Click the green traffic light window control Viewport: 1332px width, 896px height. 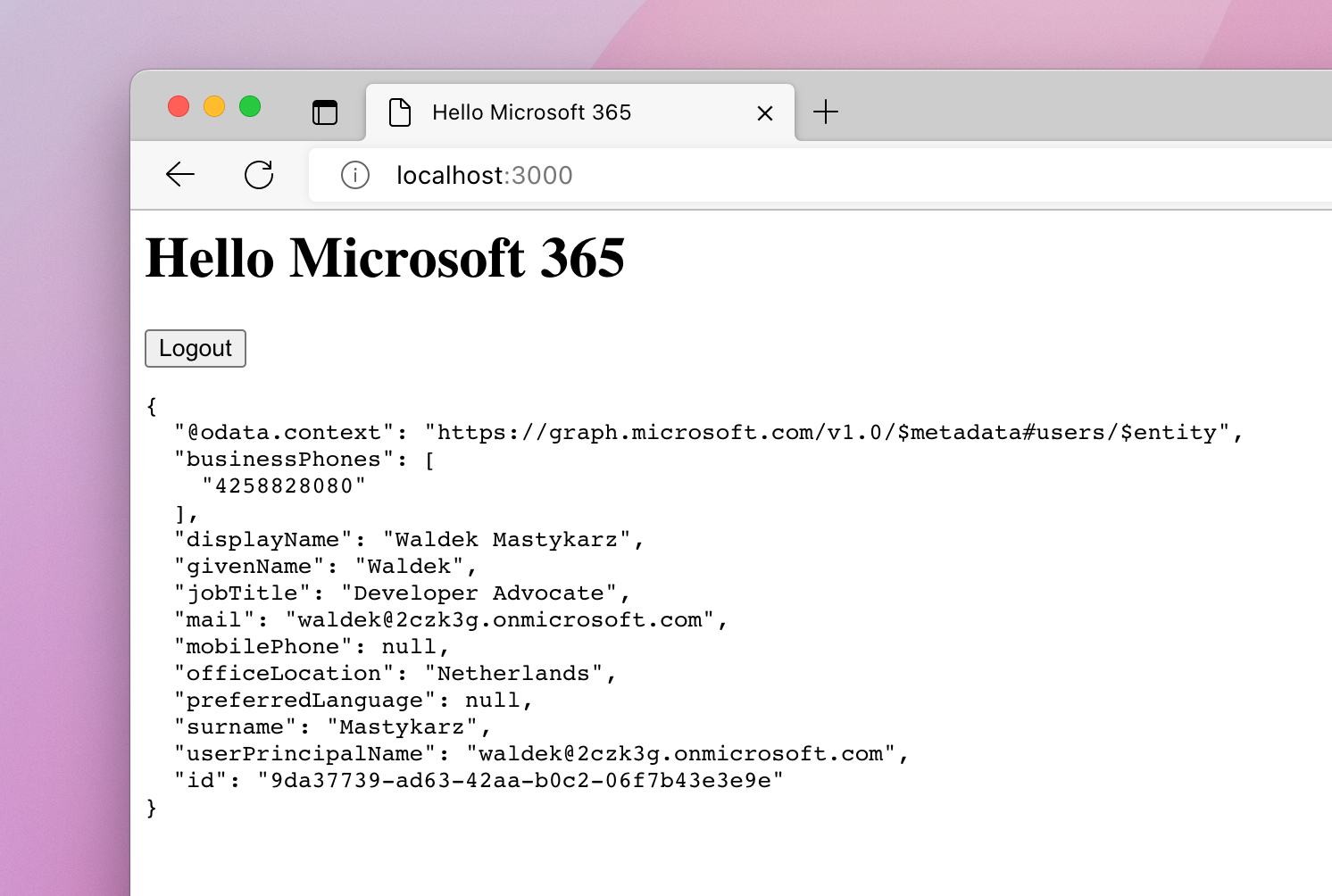click(x=250, y=105)
